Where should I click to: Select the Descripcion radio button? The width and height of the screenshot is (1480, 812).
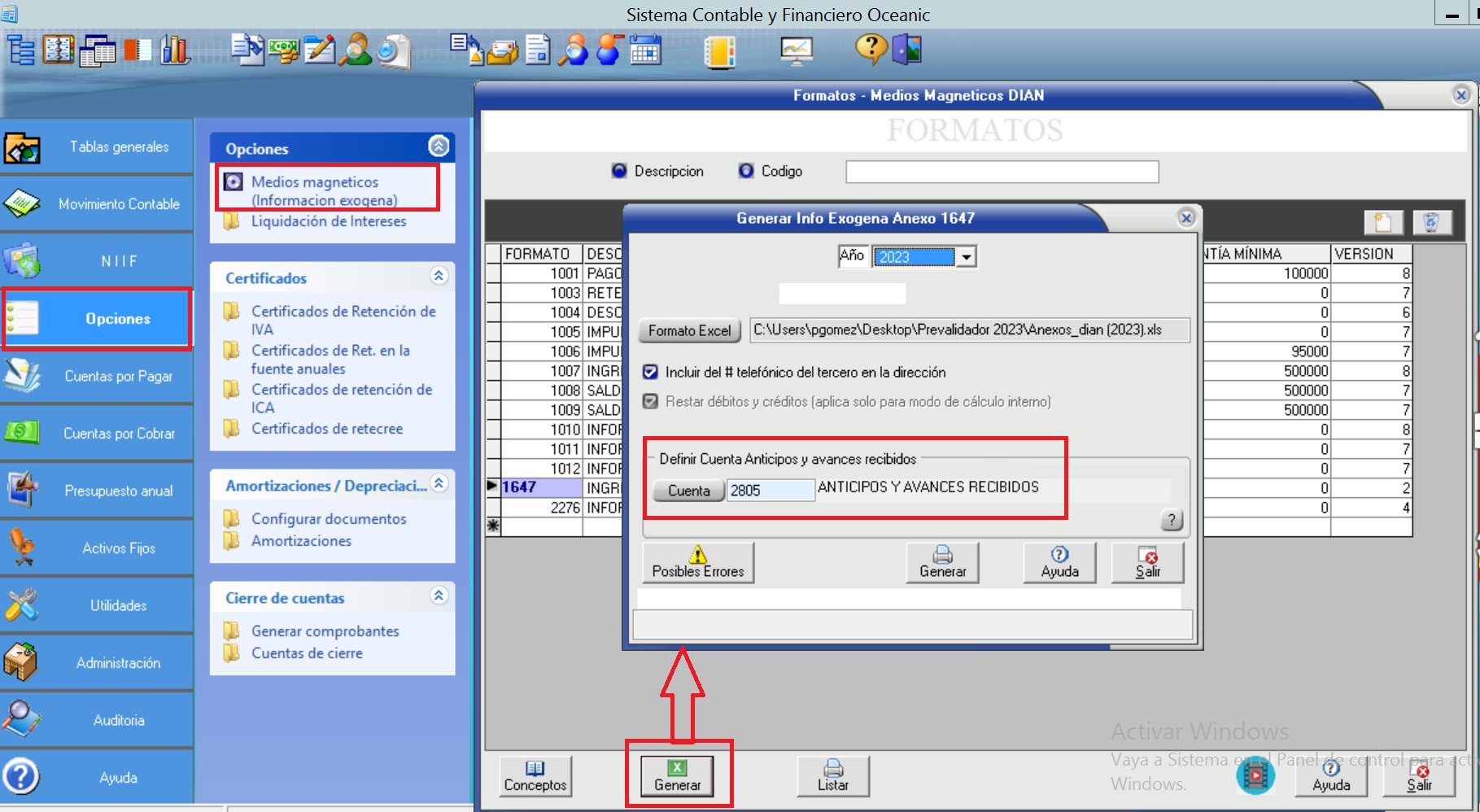pos(619,171)
